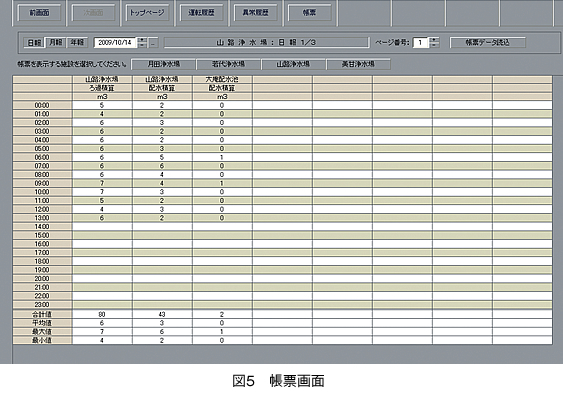The image size is (563, 393).
Task: Click total value 43 in 合計値 row
Action: pos(162,314)
